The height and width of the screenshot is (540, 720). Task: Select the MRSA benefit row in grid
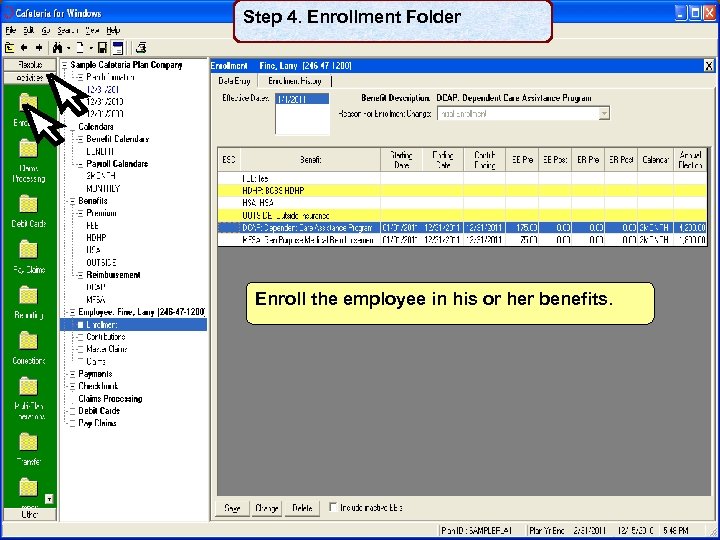click(x=461, y=240)
